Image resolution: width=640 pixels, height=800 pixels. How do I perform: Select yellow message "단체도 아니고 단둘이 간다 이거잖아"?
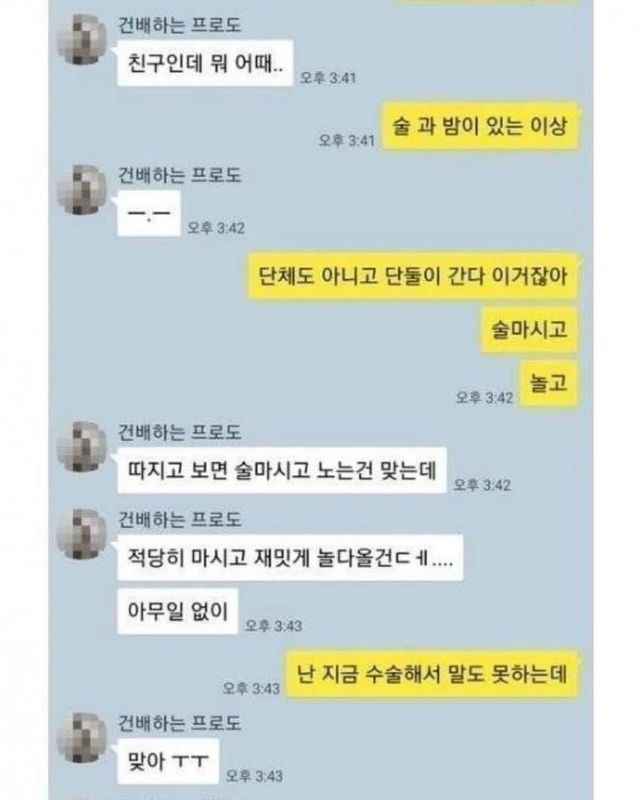pos(412,276)
